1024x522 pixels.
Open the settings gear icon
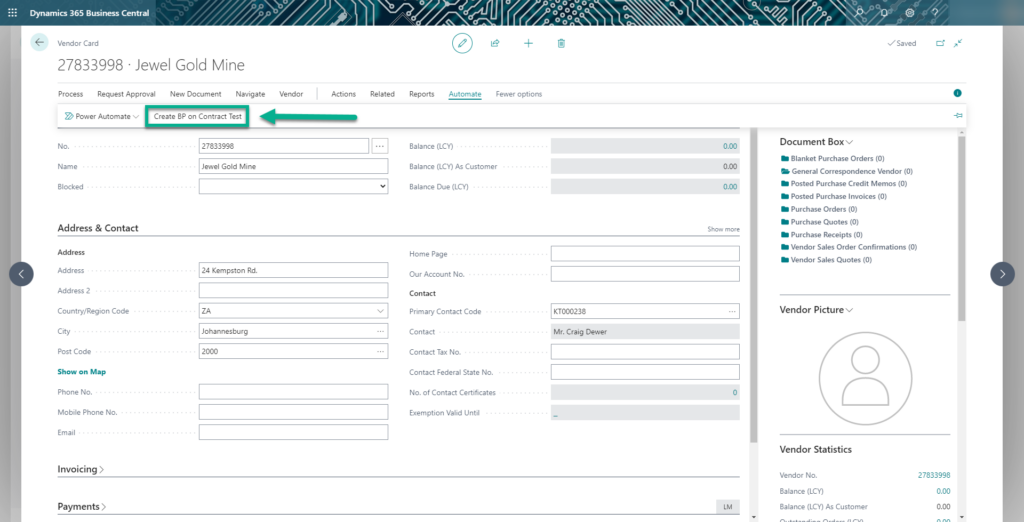pyautogui.click(x=910, y=12)
